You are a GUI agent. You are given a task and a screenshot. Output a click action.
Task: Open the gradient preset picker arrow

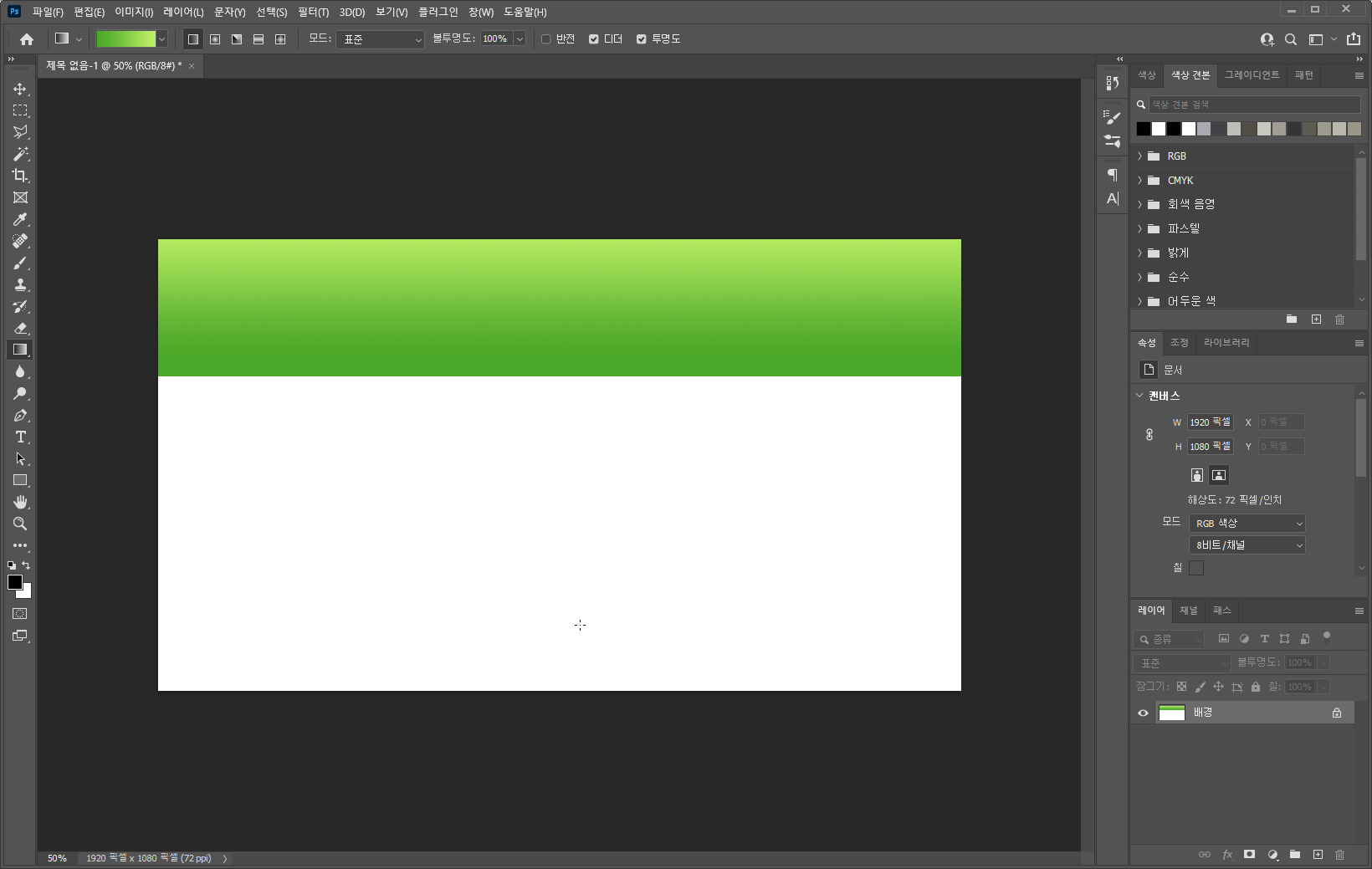(162, 39)
